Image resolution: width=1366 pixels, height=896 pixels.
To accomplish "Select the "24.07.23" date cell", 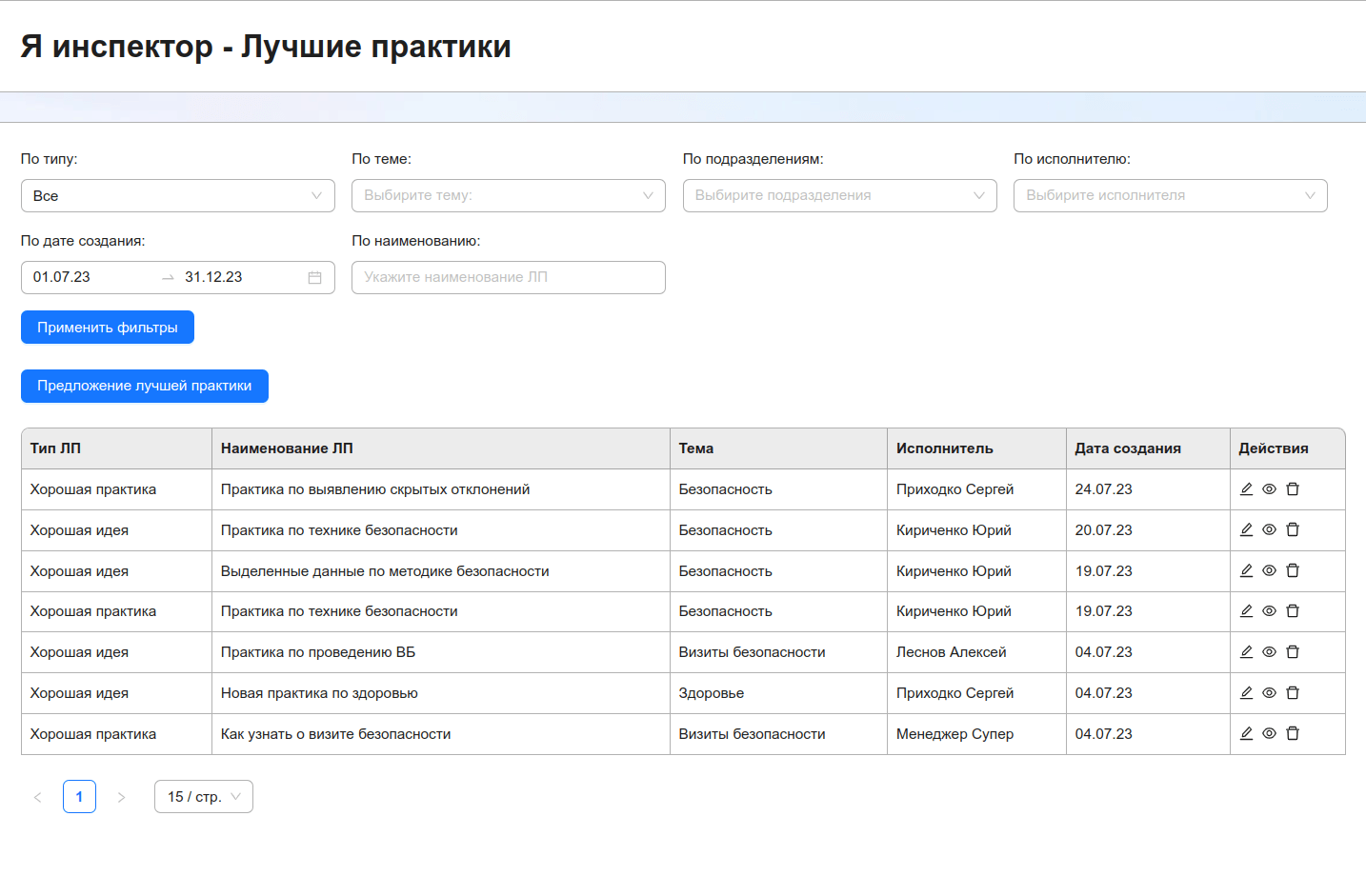I will click(1149, 489).
